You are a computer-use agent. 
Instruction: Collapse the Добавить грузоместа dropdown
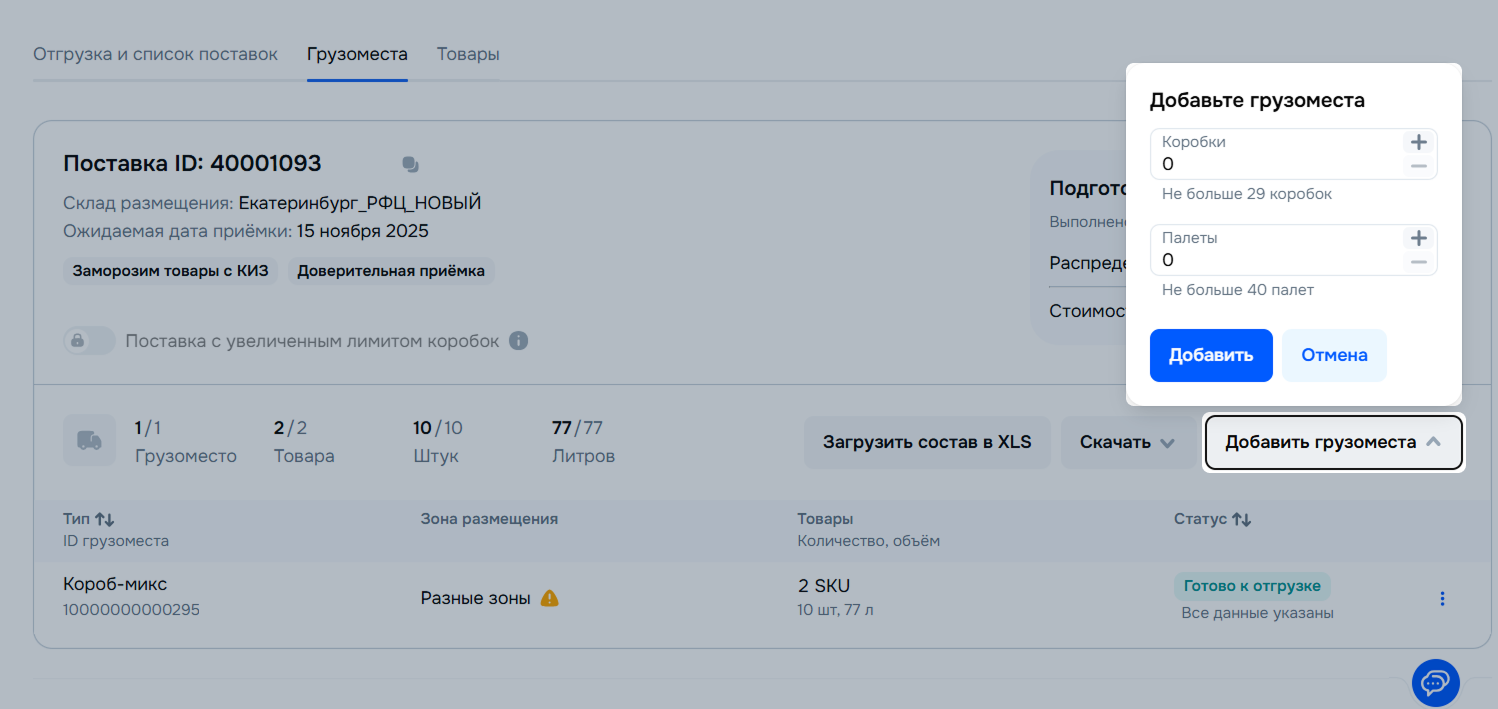click(x=1333, y=442)
